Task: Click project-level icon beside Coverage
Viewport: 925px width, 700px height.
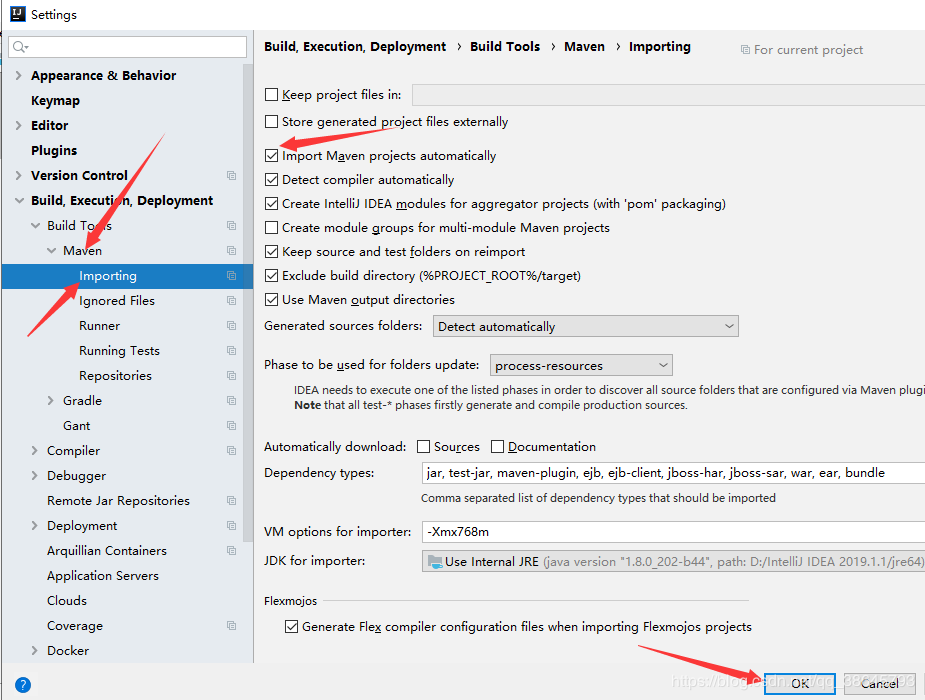Action: (231, 625)
